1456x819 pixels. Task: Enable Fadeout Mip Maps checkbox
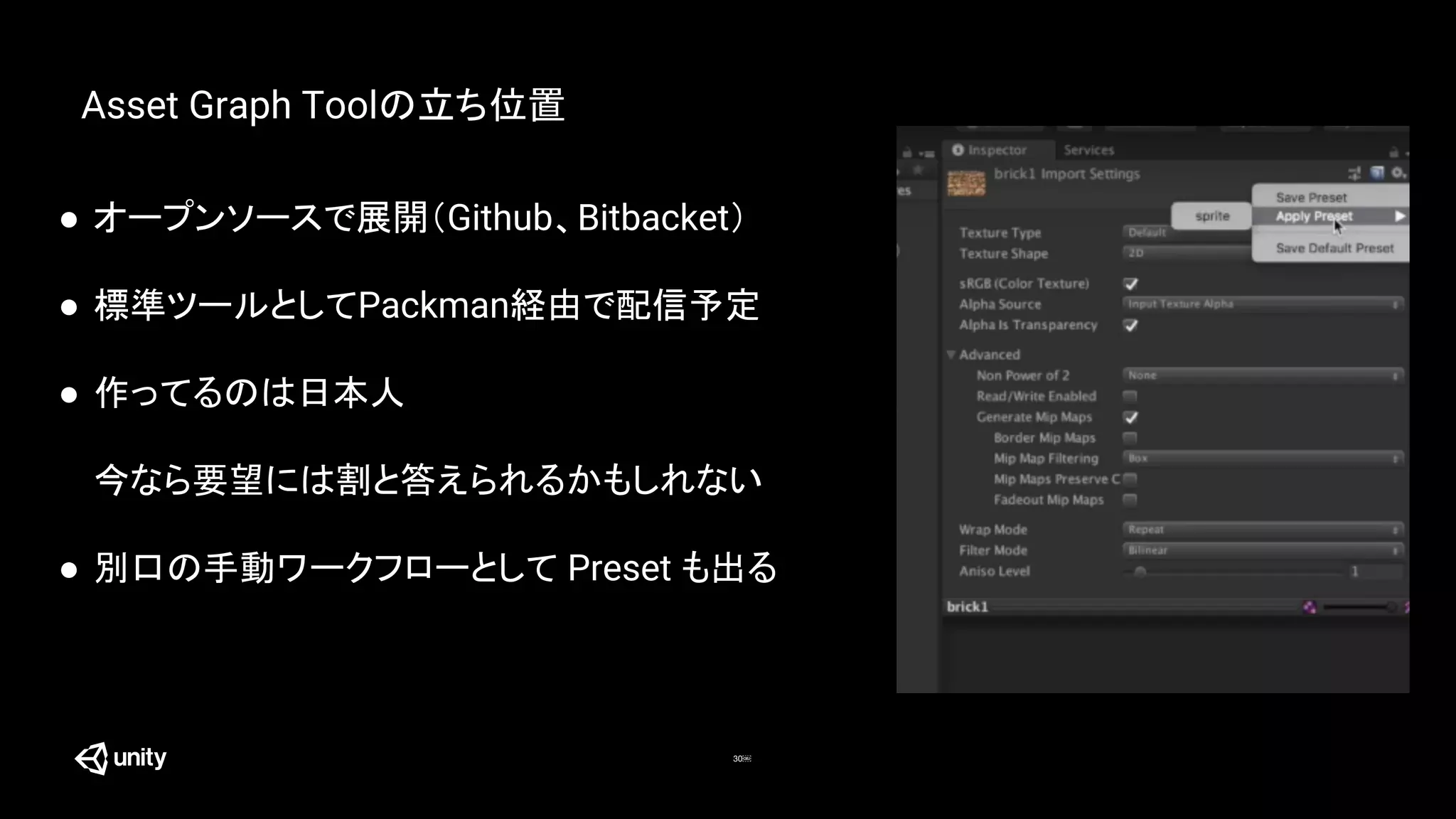point(1130,500)
